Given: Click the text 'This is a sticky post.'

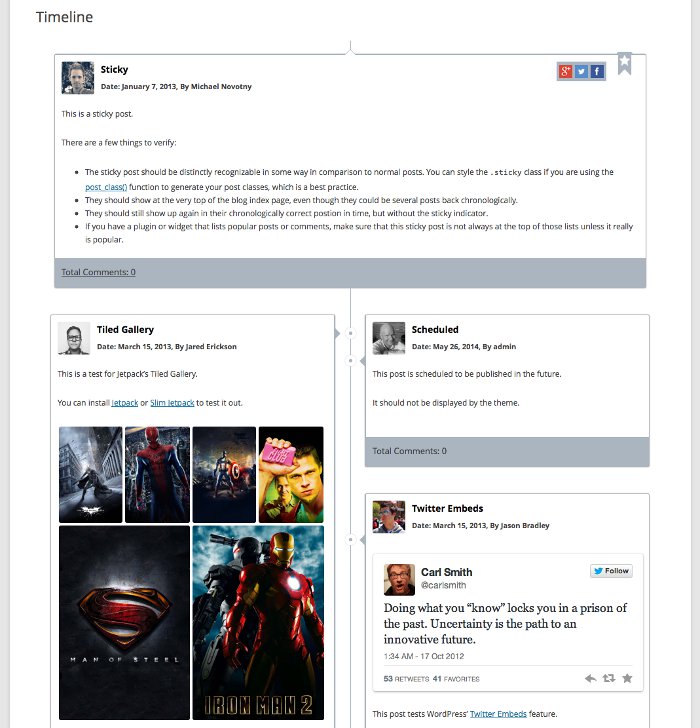Looking at the screenshot, I should point(97,114).
